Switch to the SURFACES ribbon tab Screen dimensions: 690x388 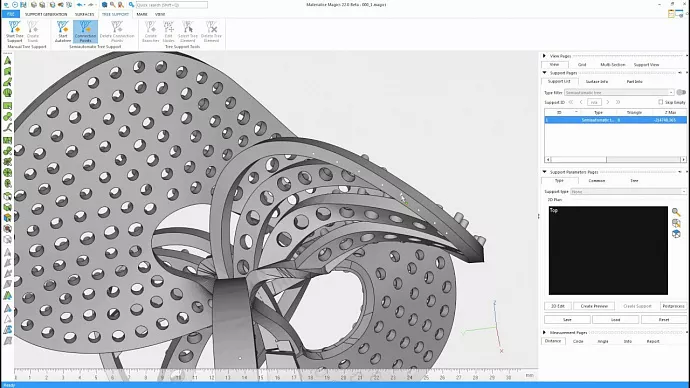click(x=84, y=14)
